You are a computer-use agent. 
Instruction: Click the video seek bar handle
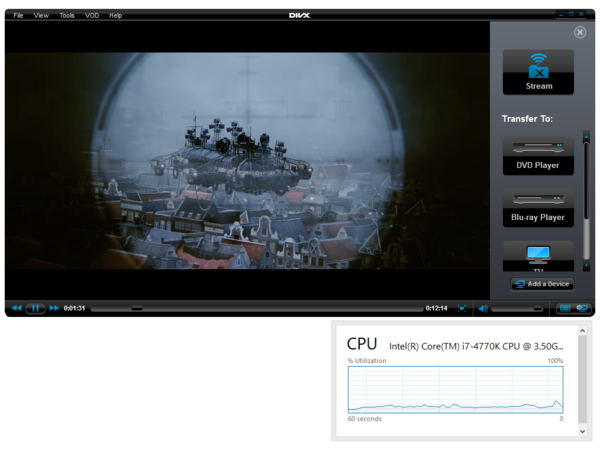137,308
